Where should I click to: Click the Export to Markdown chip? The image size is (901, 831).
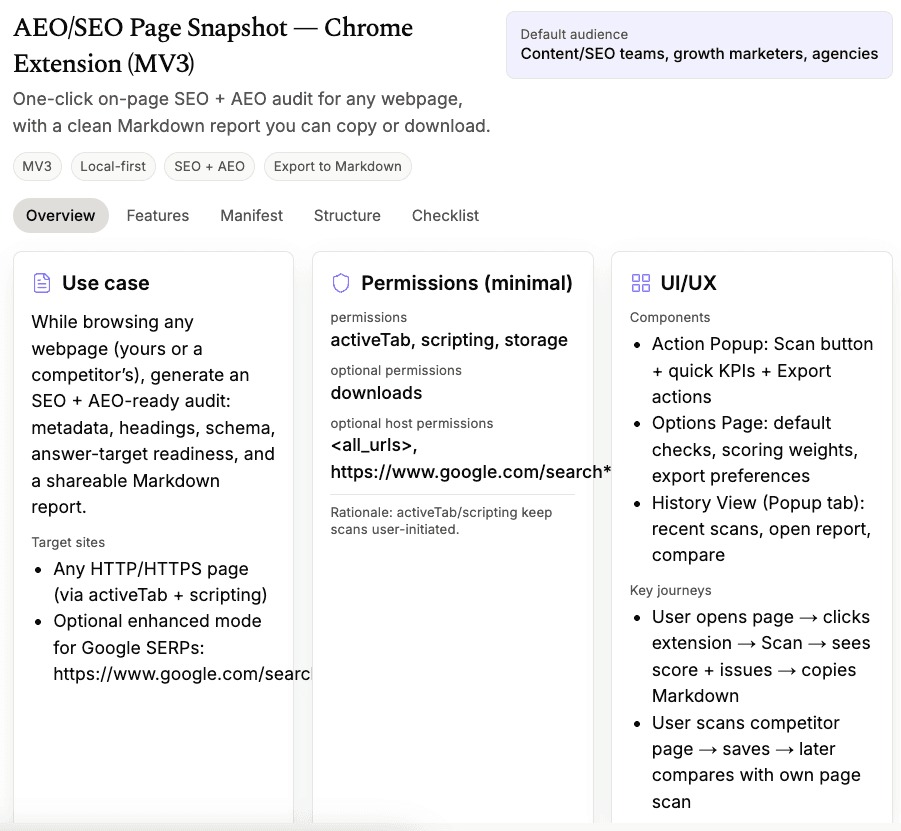[337, 167]
